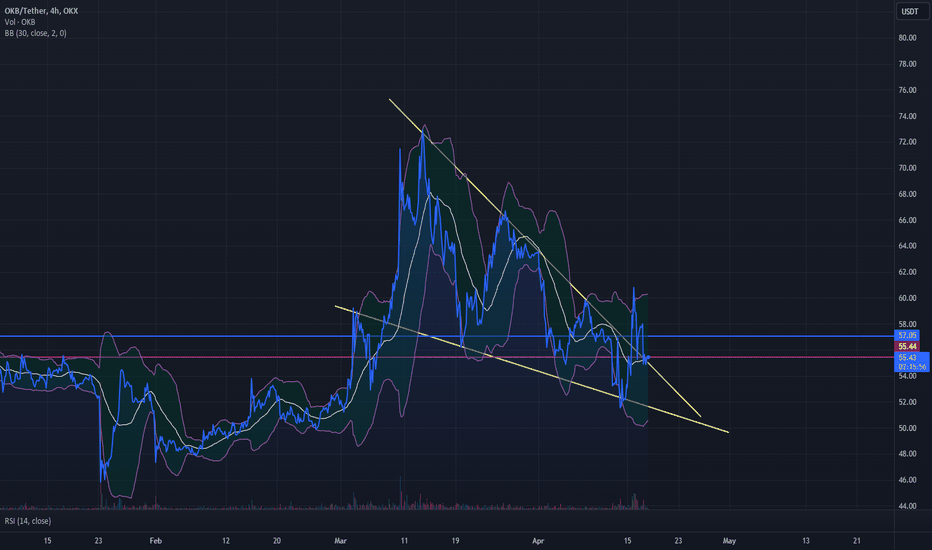Click the 11 date label on time axis
932x550 pixels.
tap(404, 541)
